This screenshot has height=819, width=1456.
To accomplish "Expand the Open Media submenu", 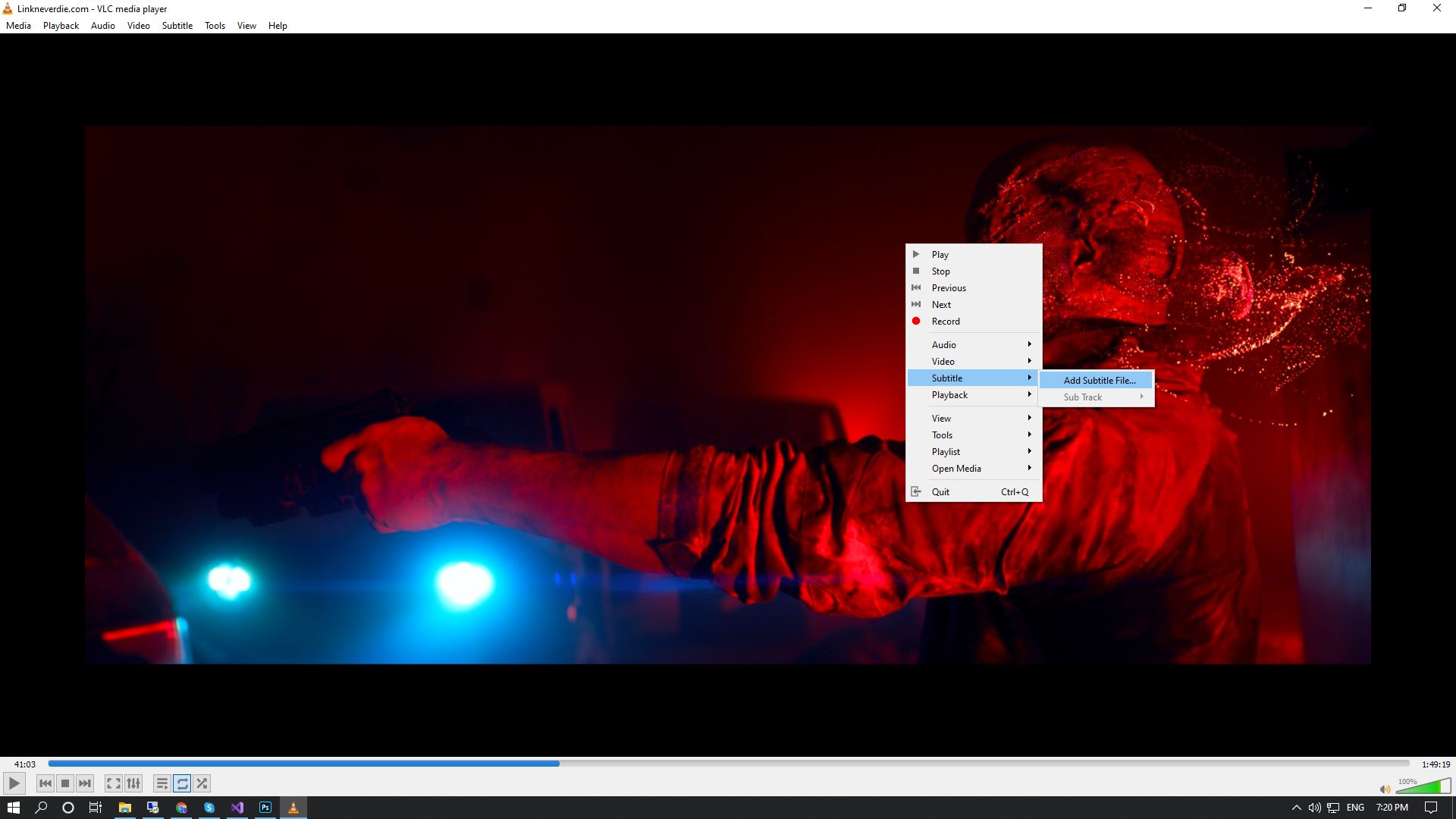I will pos(955,468).
